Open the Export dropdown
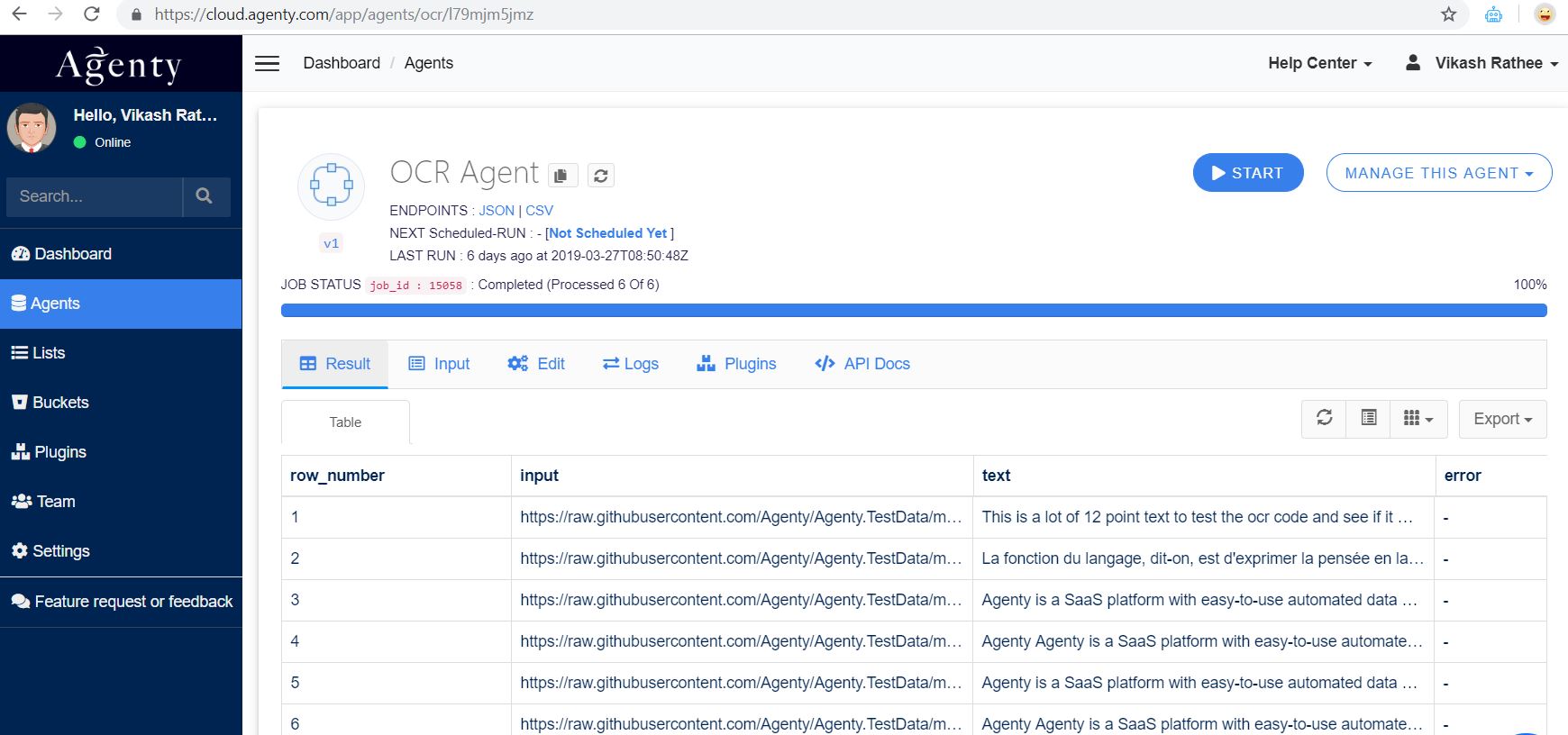The height and width of the screenshot is (735, 1568). (x=1502, y=419)
